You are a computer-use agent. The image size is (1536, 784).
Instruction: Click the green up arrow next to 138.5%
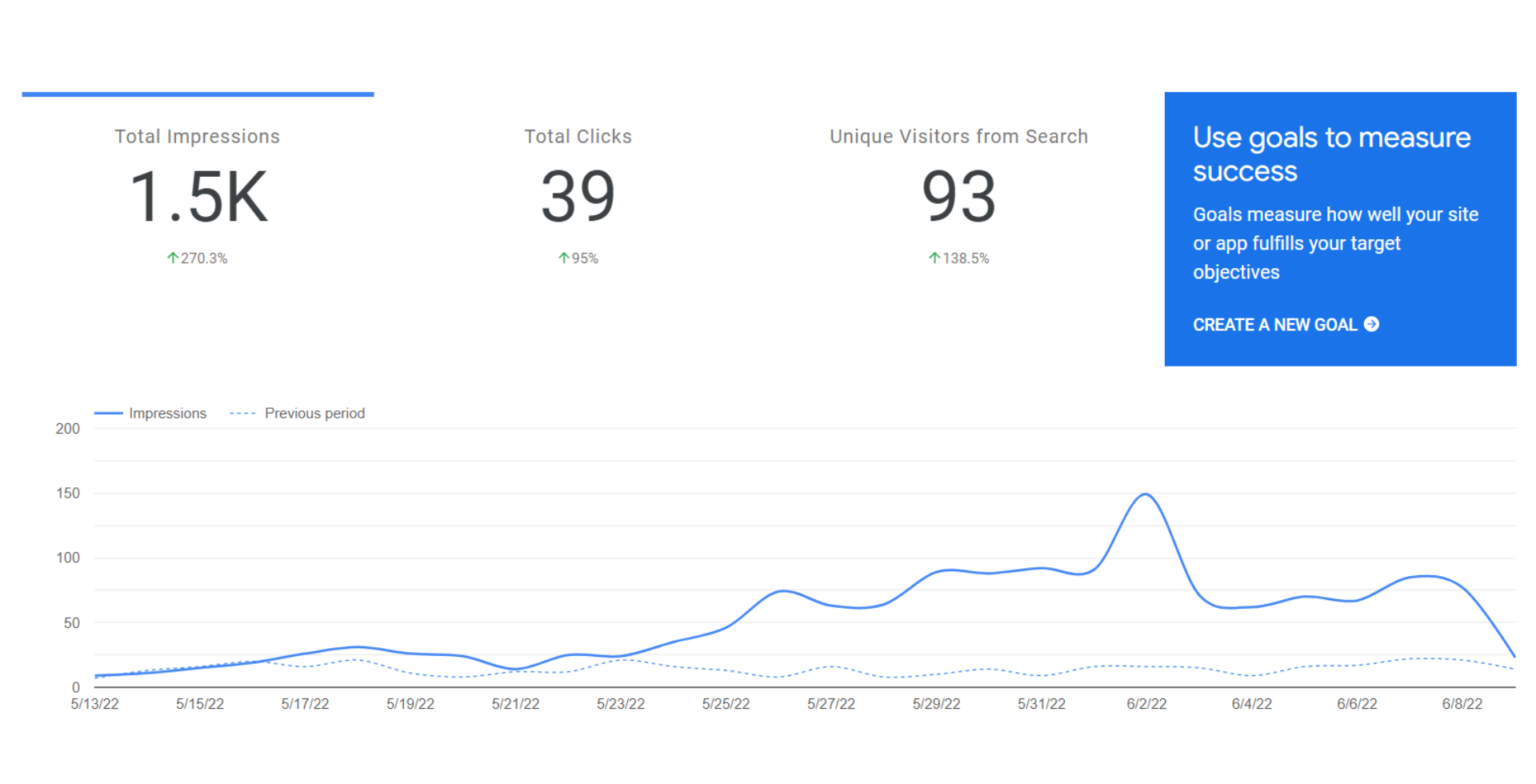coord(934,258)
